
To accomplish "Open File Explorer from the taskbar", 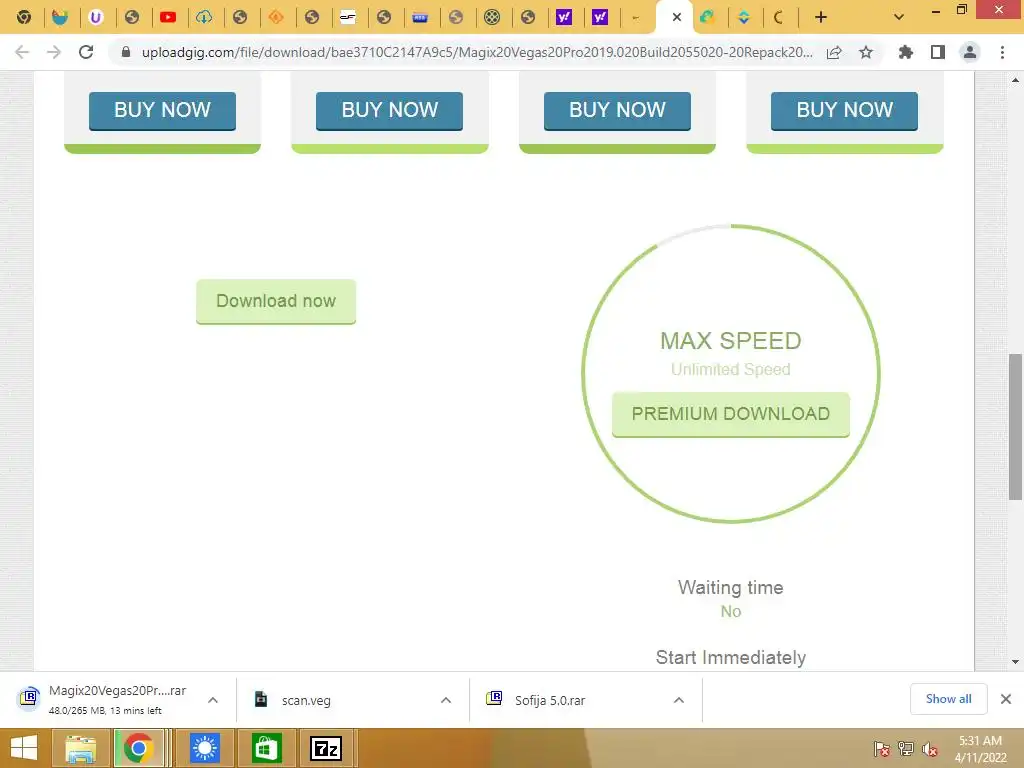I will pyautogui.click(x=80, y=748).
